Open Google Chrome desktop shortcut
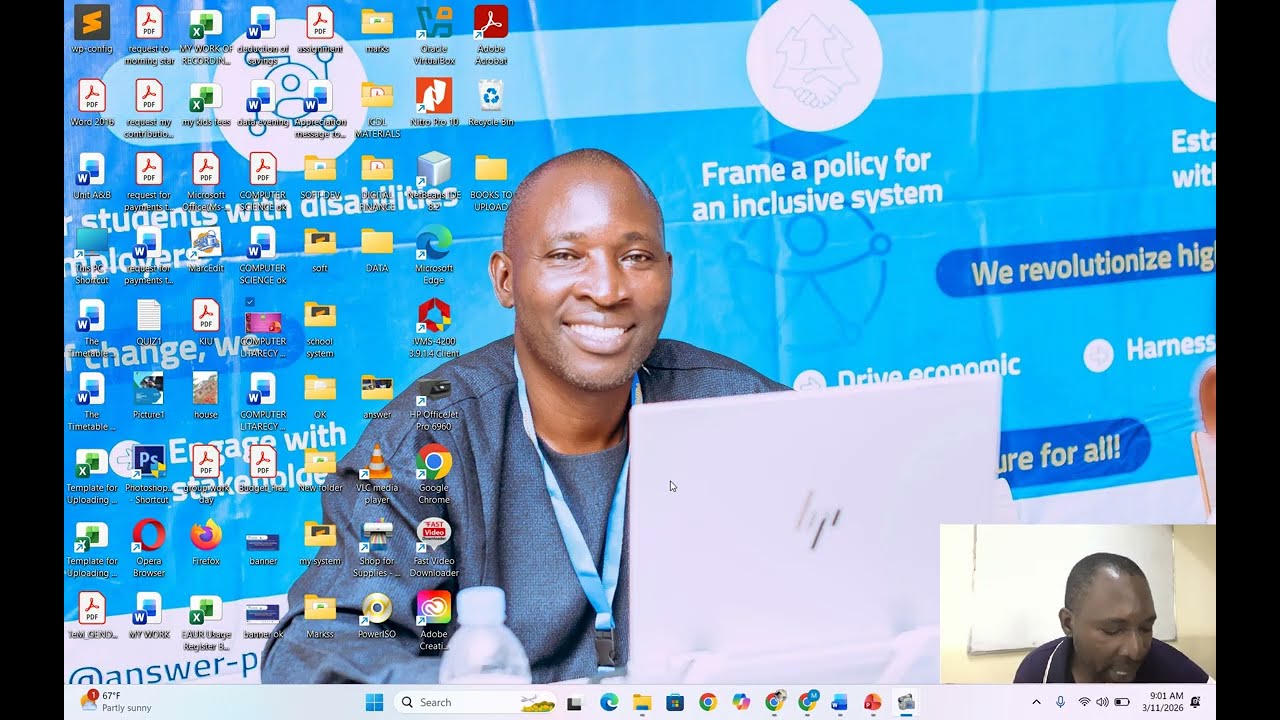Screen dimensions: 1280x720 434,473
